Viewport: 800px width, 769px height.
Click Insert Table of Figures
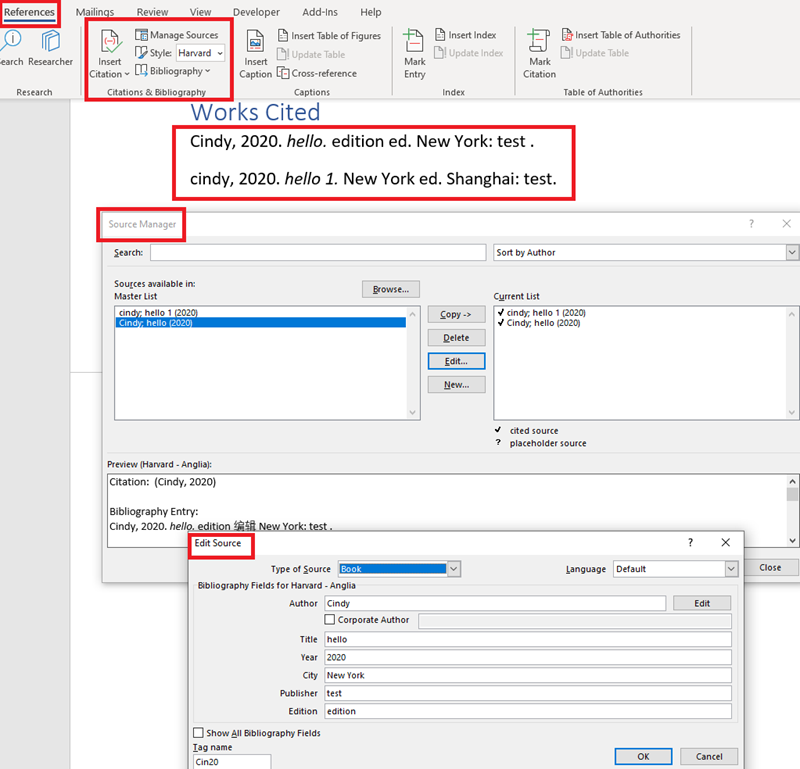tap(329, 36)
